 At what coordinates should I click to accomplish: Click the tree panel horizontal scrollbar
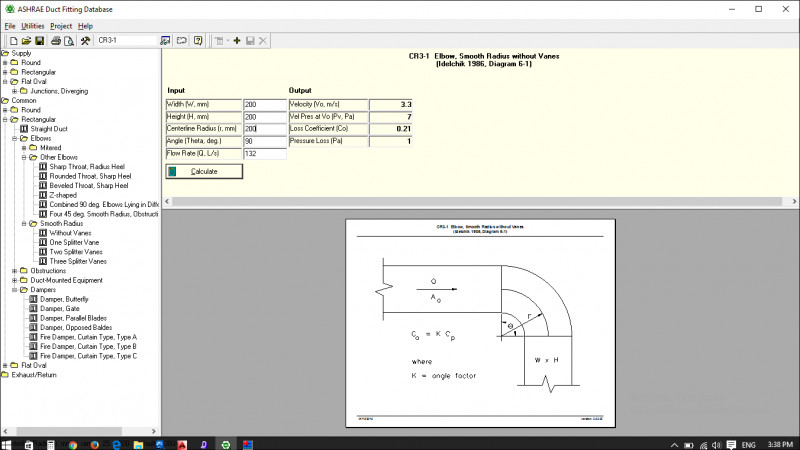tap(80, 431)
